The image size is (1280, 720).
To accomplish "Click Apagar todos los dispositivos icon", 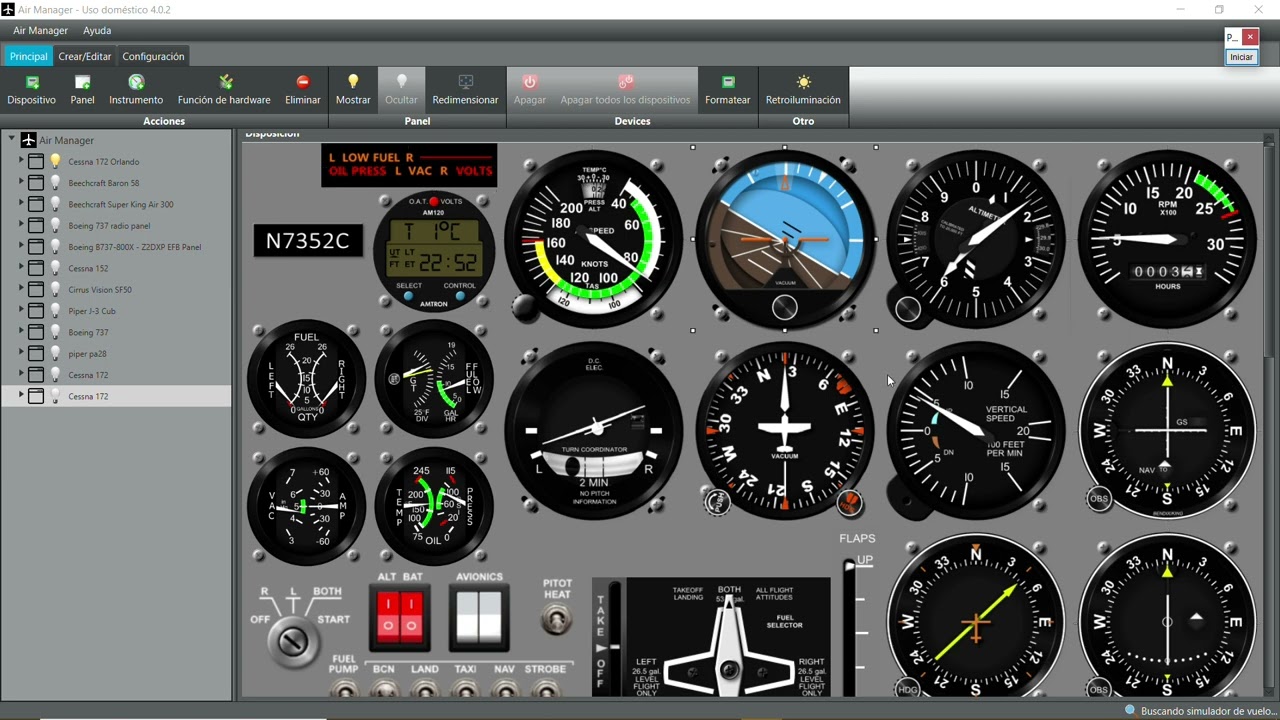I will [x=625, y=82].
